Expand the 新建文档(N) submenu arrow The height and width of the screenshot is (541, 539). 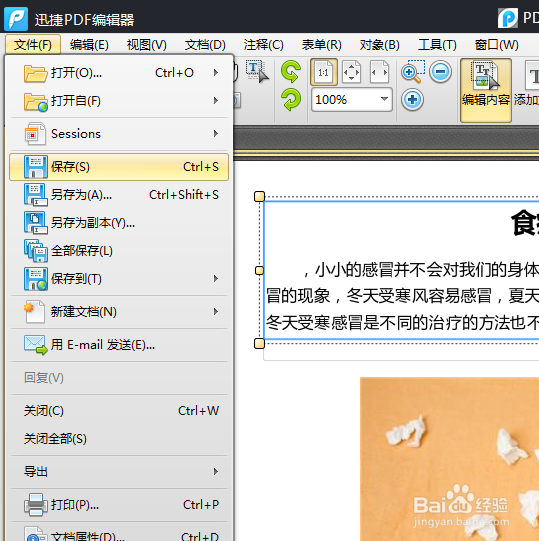click(216, 312)
